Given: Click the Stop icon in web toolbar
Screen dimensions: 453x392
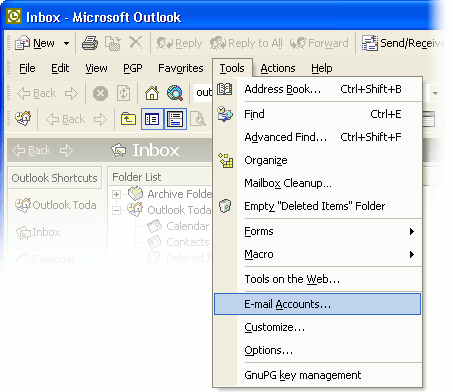Looking at the screenshot, I should click(x=100, y=93).
